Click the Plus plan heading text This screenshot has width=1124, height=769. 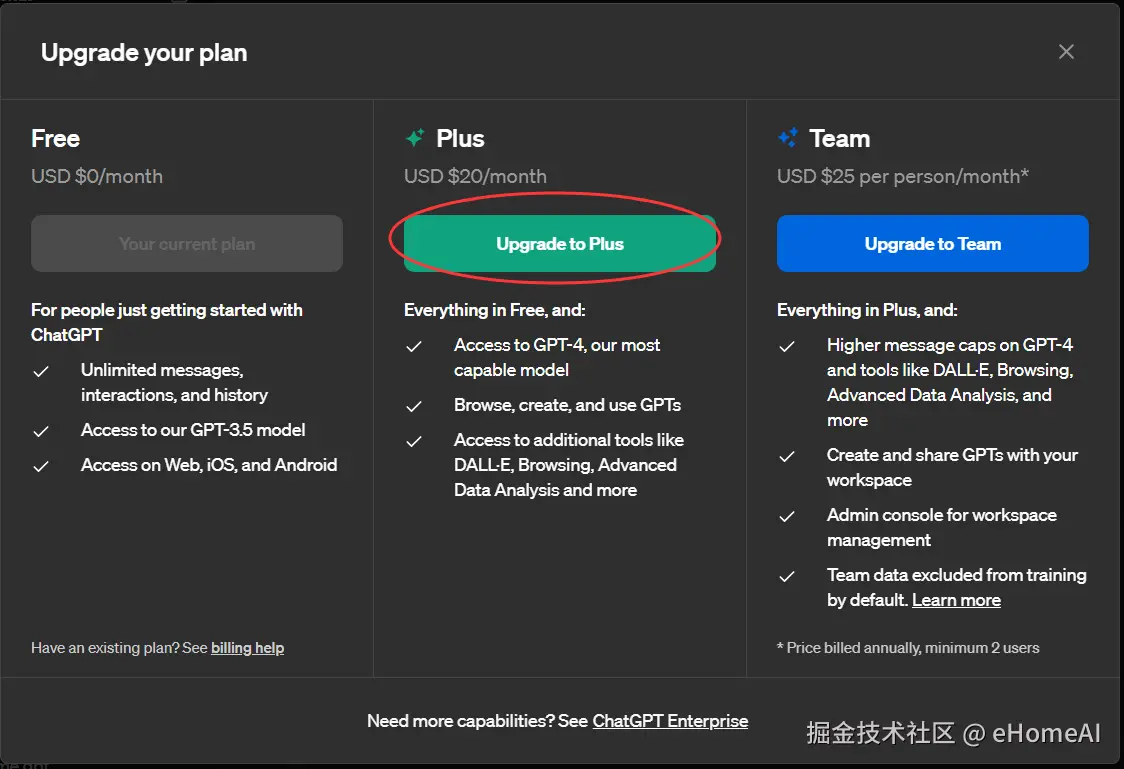pyautogui.click(x=460, y=138)
